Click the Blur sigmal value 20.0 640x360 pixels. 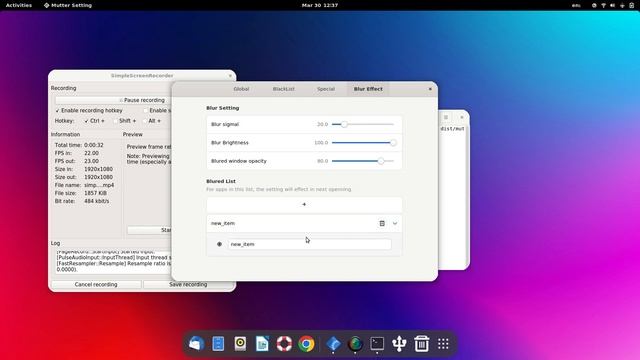(322, 124)
